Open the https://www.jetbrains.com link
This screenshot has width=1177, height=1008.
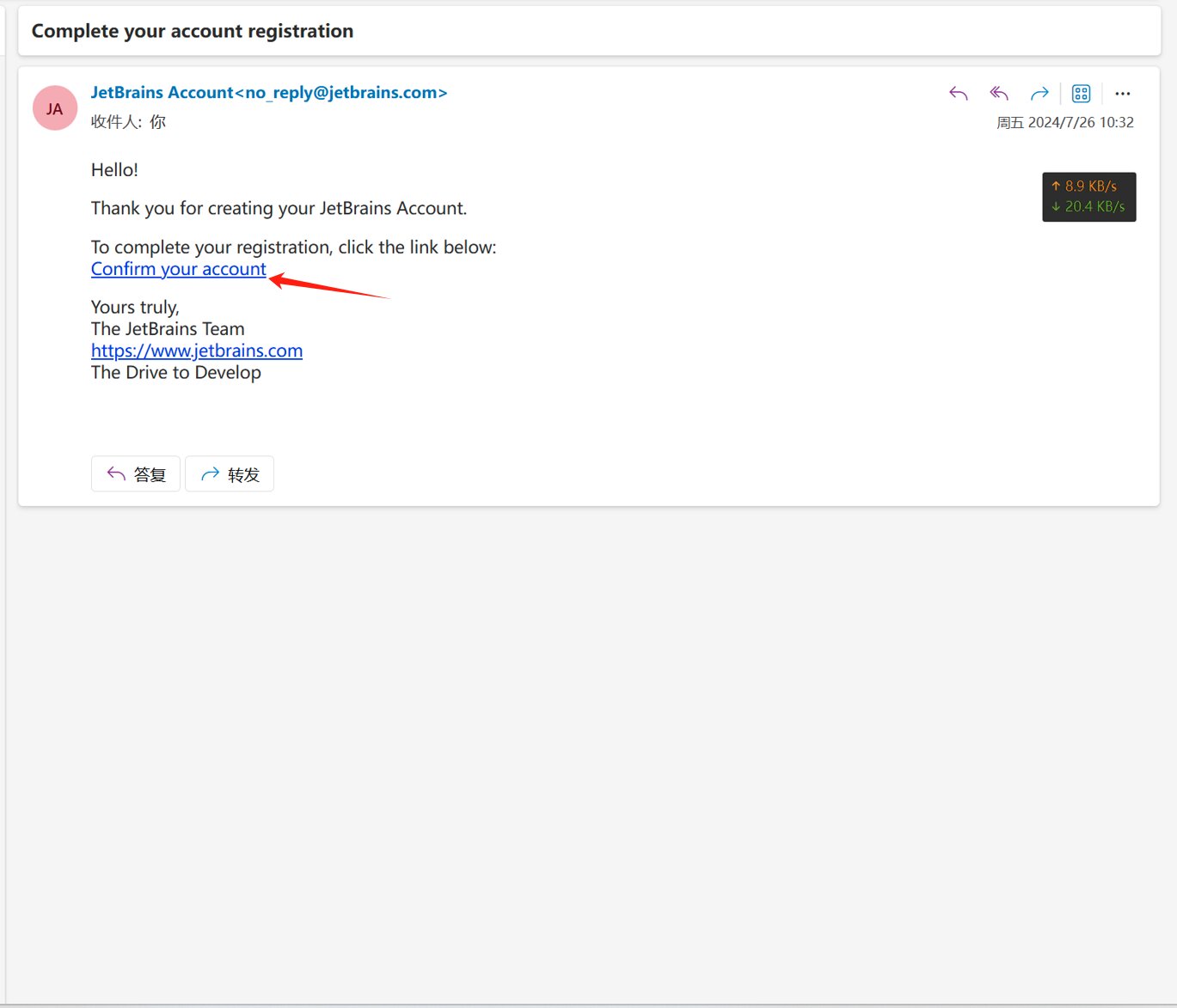197,351
